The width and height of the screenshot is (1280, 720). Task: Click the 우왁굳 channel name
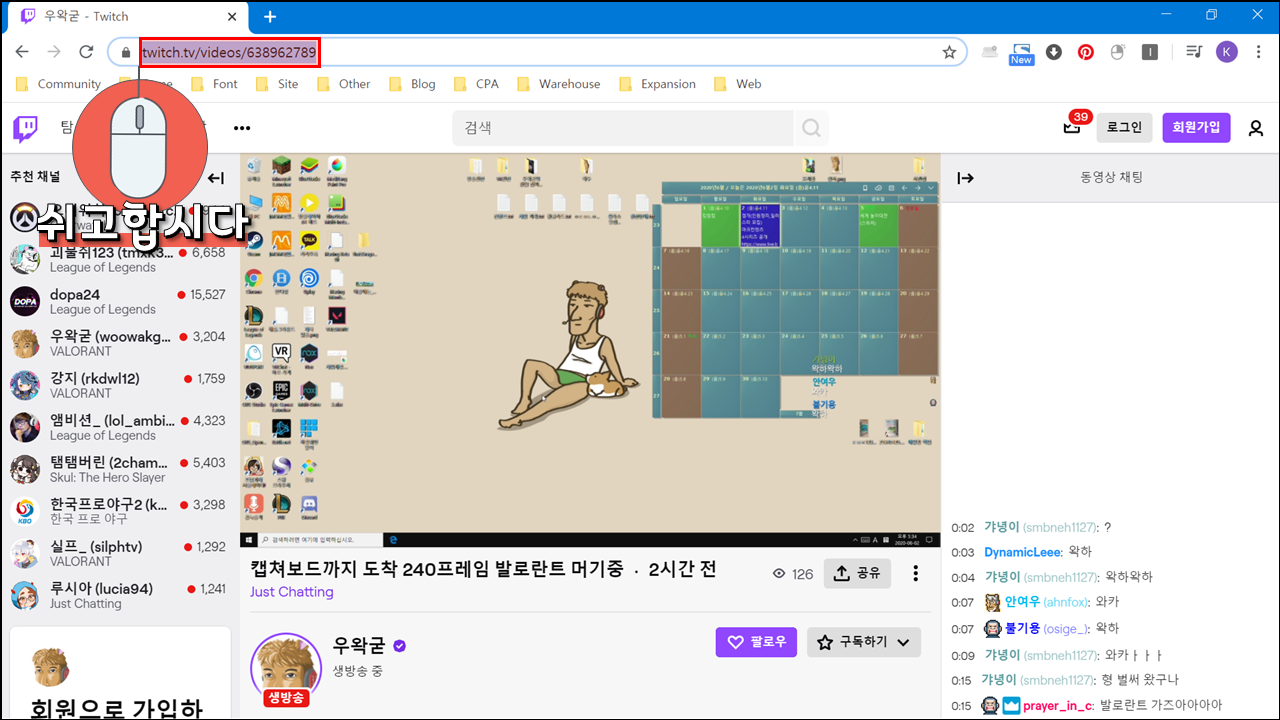pos(357,645)
